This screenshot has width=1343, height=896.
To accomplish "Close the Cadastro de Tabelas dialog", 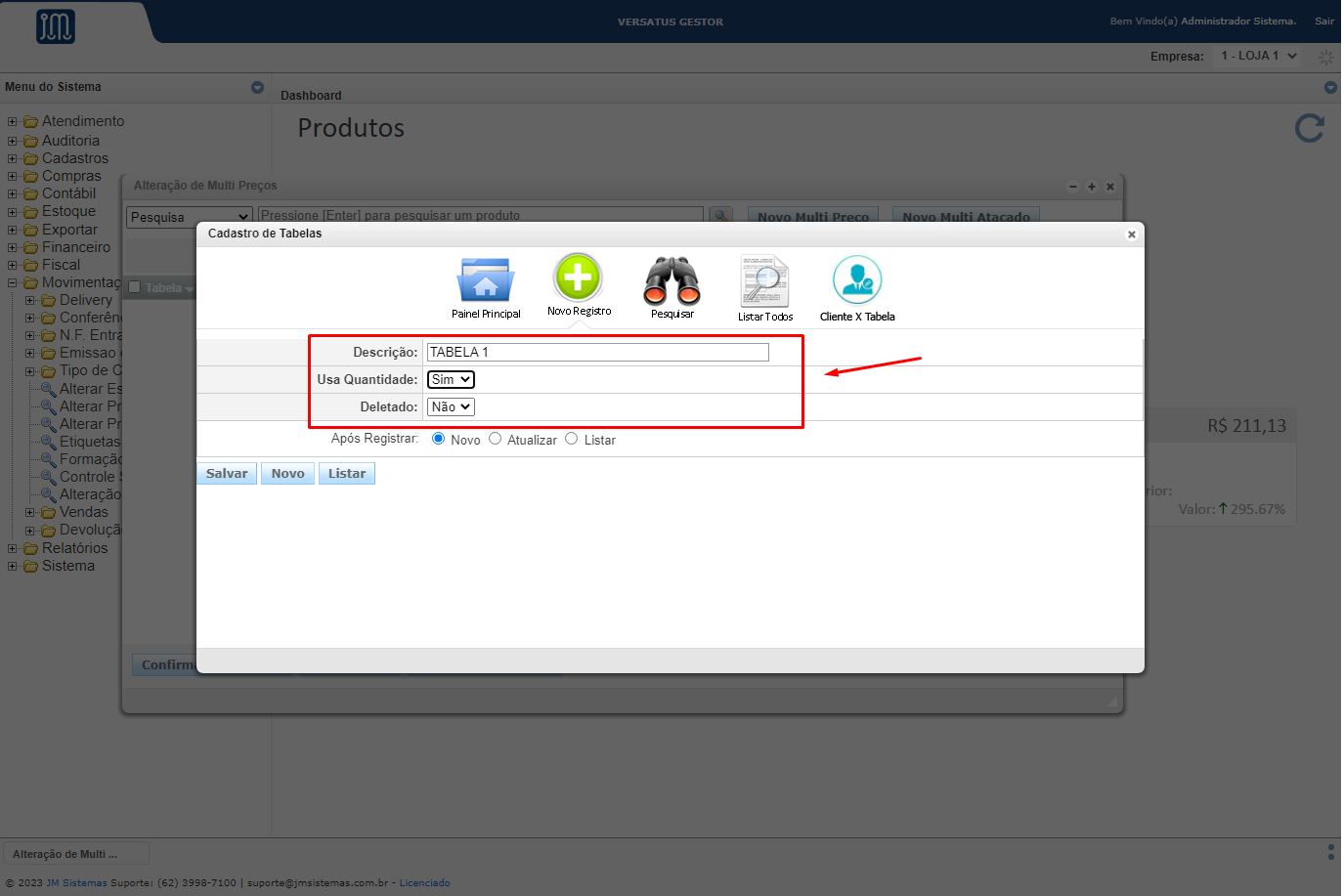I will coord(1131,235).
